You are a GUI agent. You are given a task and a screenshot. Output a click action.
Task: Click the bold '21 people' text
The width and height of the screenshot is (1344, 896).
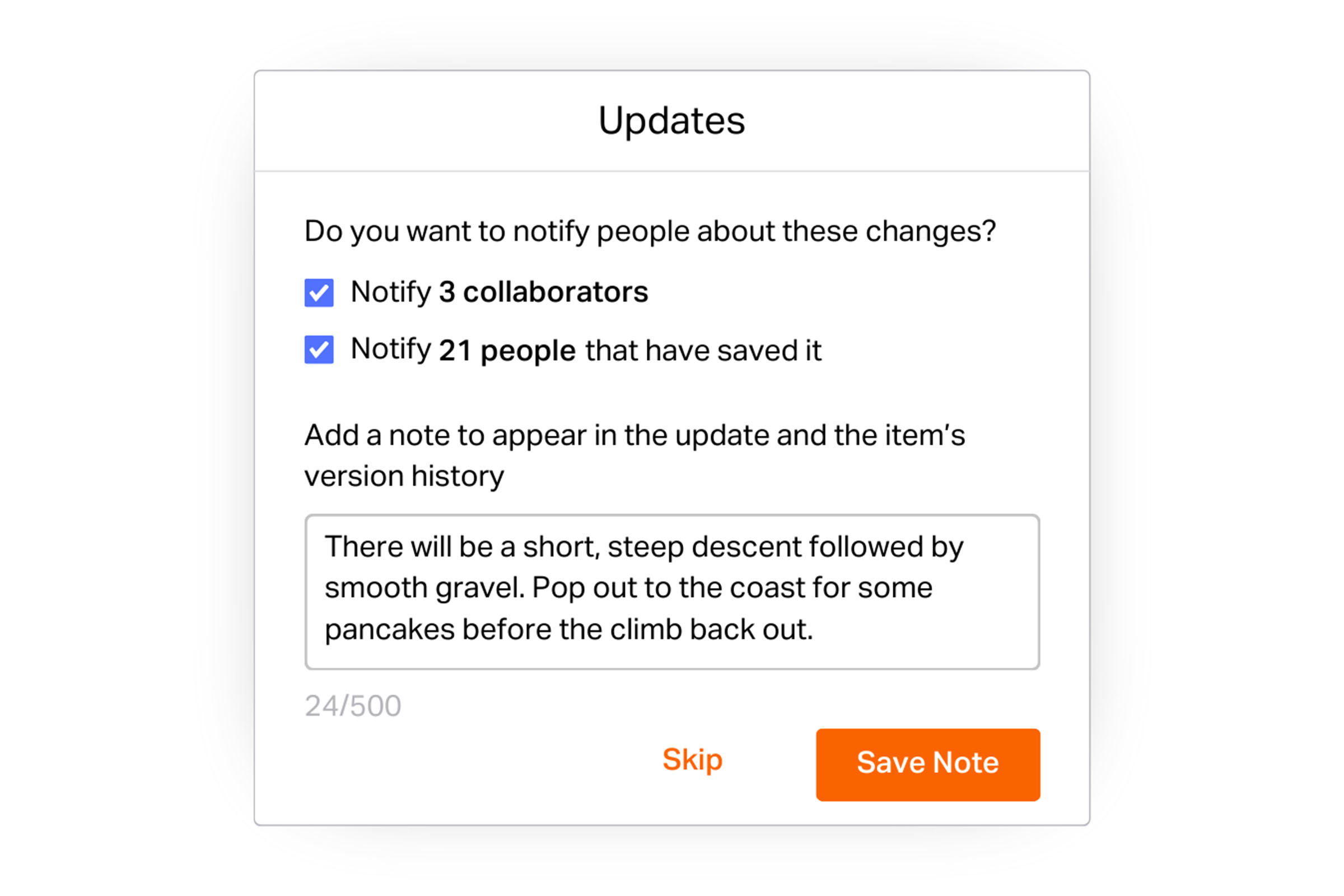[x=507, y=349]
